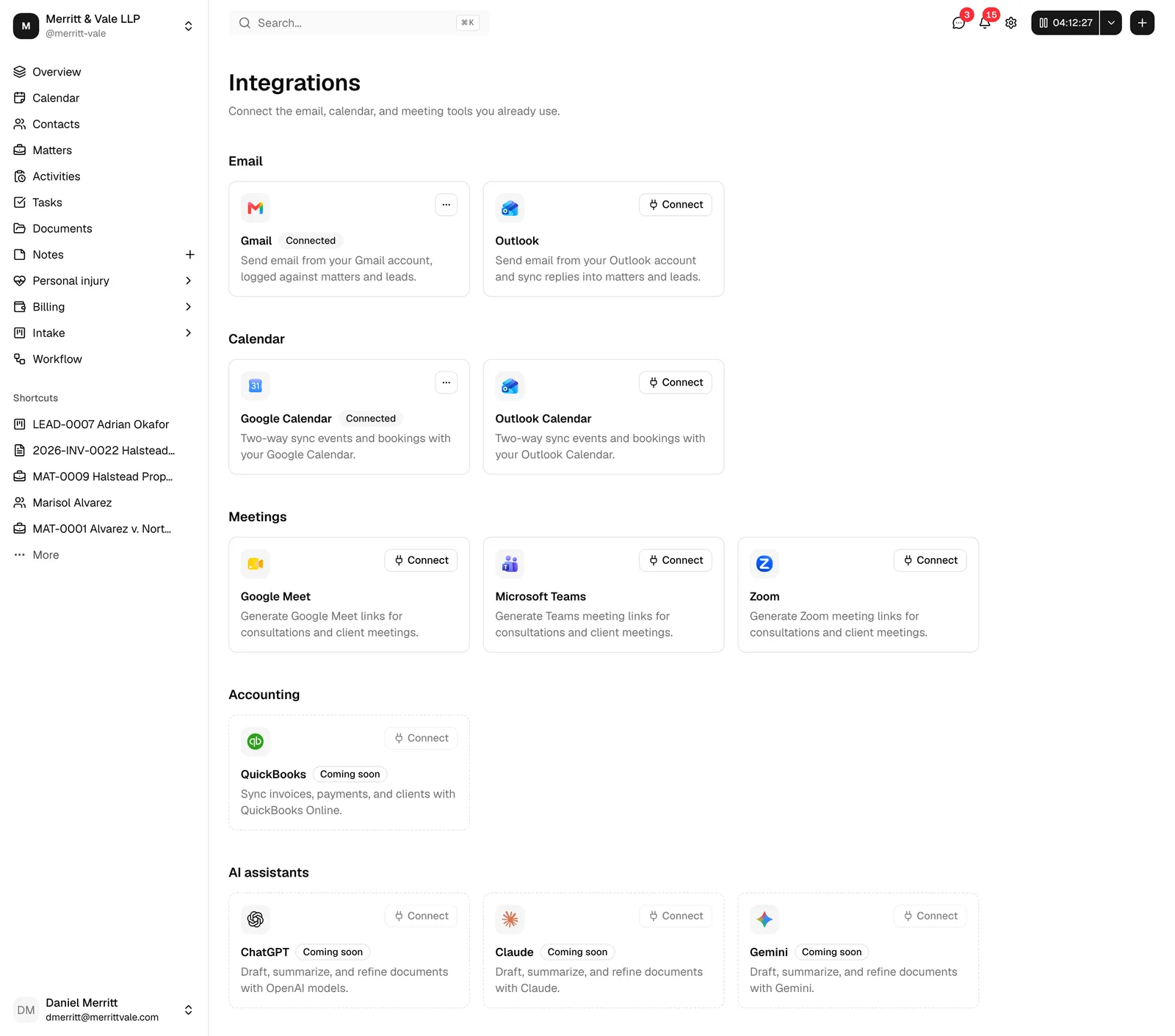The height and width of the screenshot is (1036, 1175).
Task: Open shortcut MAT-0009 Halstead Prop matter
Action: click(x=104, y=477)
